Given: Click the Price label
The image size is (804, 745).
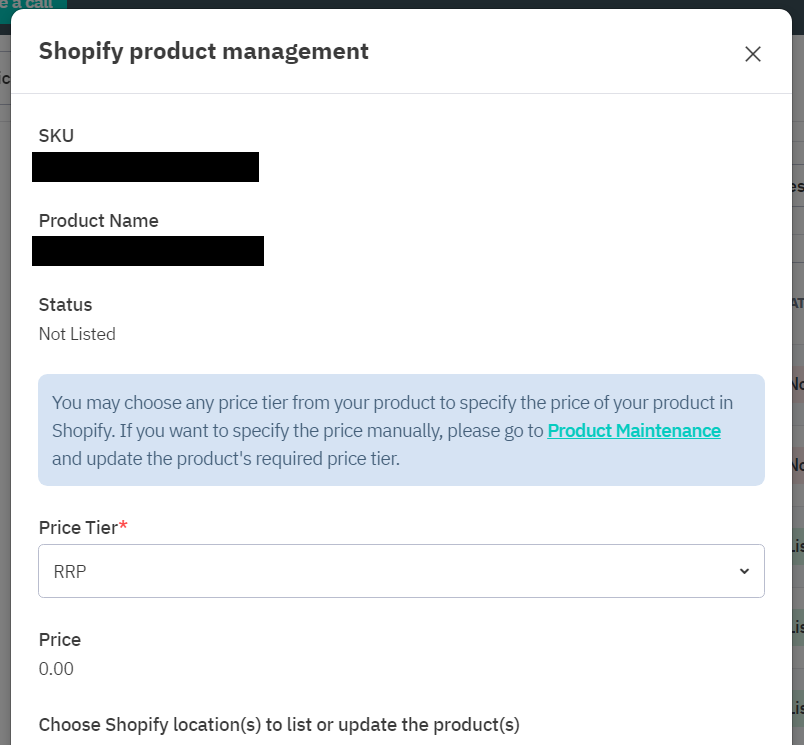Looking at the screenshot, I should [x=60, y=640].
